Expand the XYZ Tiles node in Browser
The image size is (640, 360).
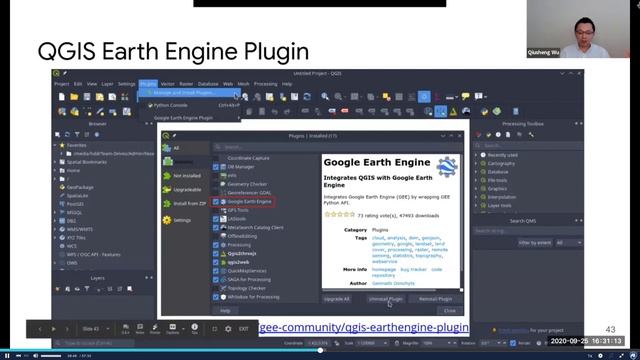(x=56, y=238)
